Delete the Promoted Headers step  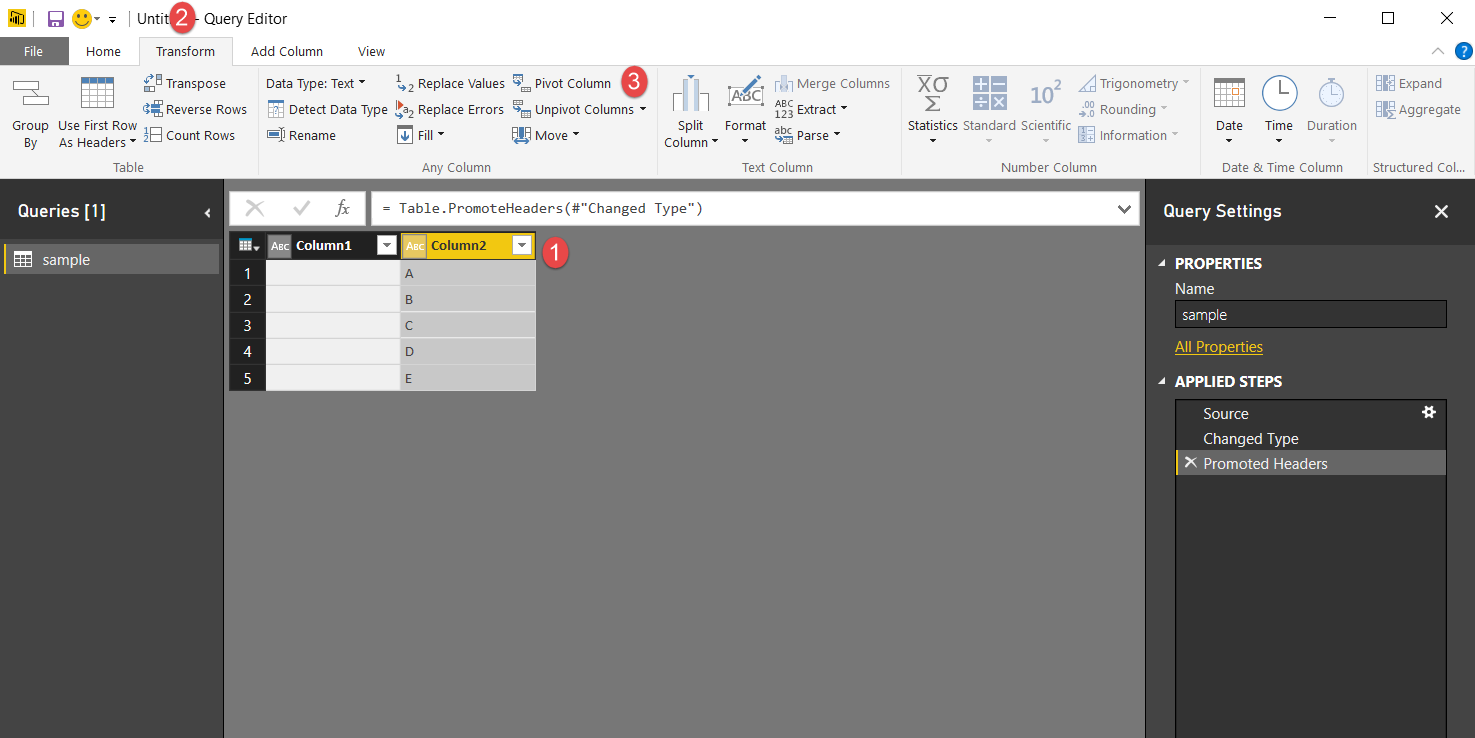(x=1190, y=462)
